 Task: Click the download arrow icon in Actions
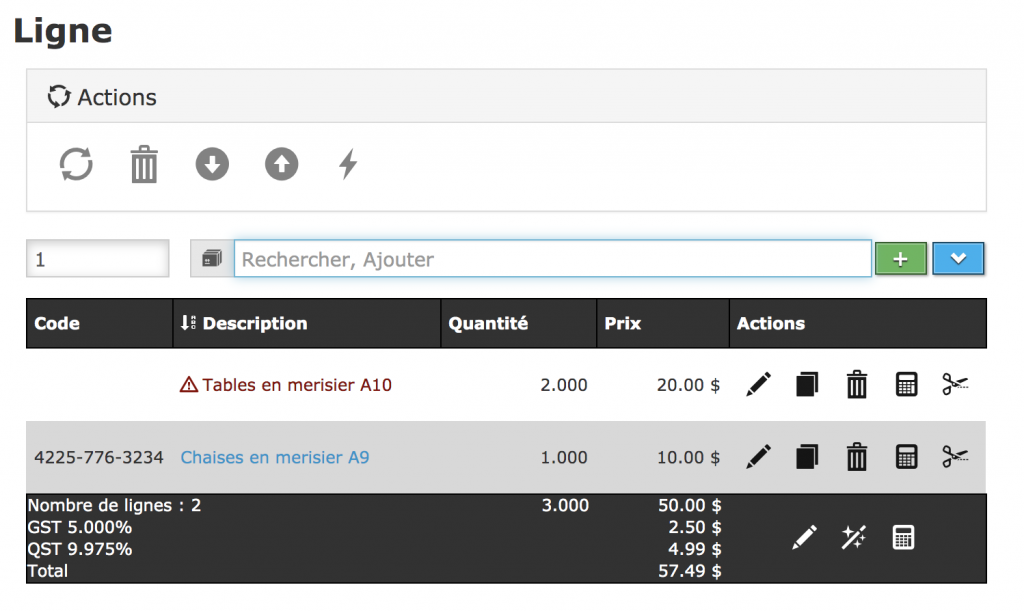click(x=211, y=163)
